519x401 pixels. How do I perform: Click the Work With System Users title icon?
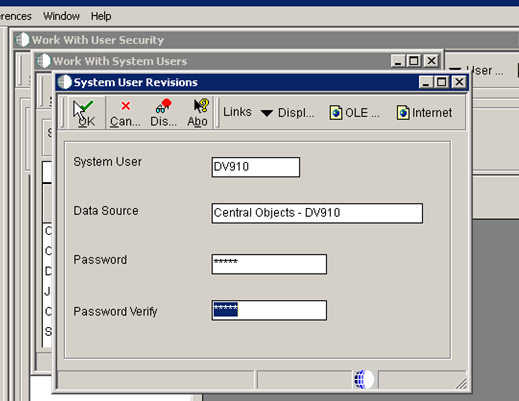[x=43, y=61]
